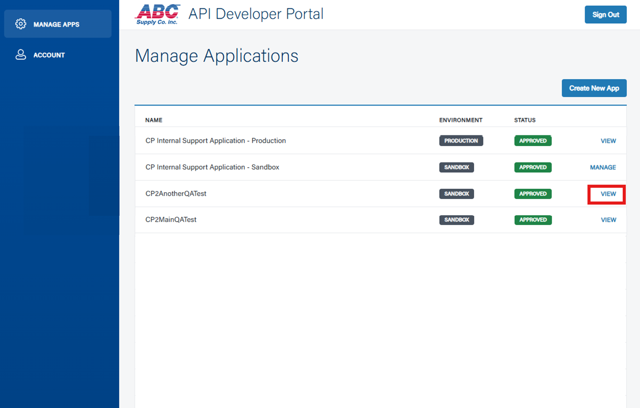Click the ABC Supply Co. logo
640x408 pixels.
157,14
